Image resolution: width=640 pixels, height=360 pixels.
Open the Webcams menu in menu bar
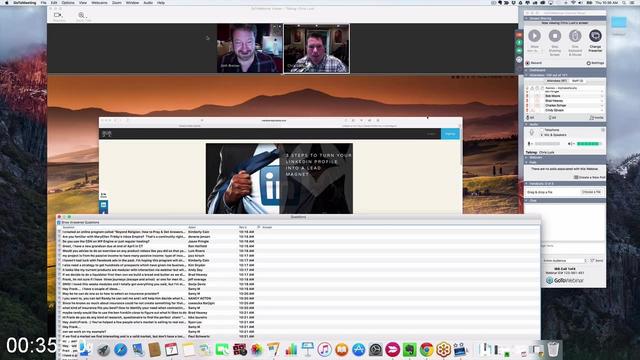point(99,2)
